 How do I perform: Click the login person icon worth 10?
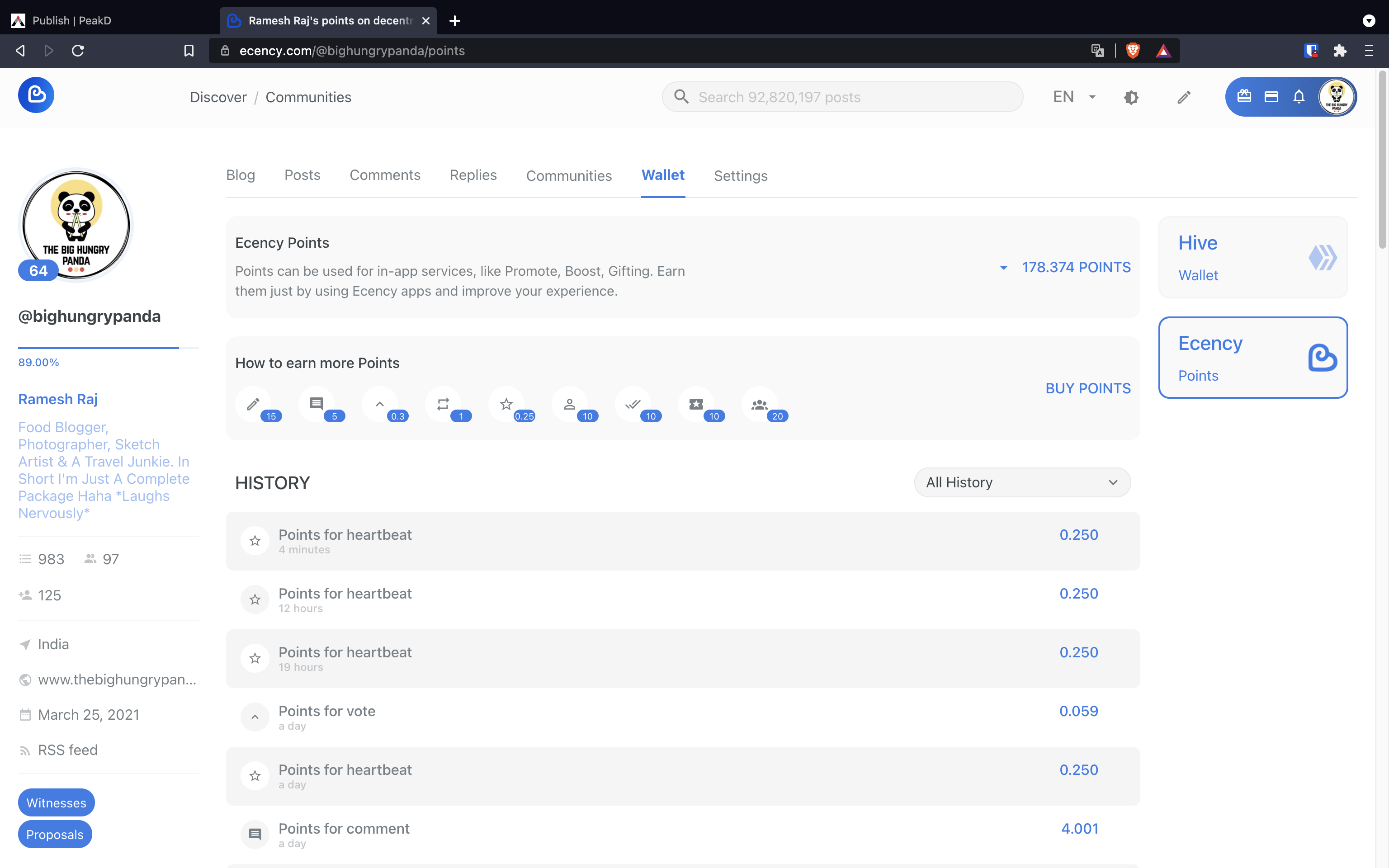pos(569,404)
